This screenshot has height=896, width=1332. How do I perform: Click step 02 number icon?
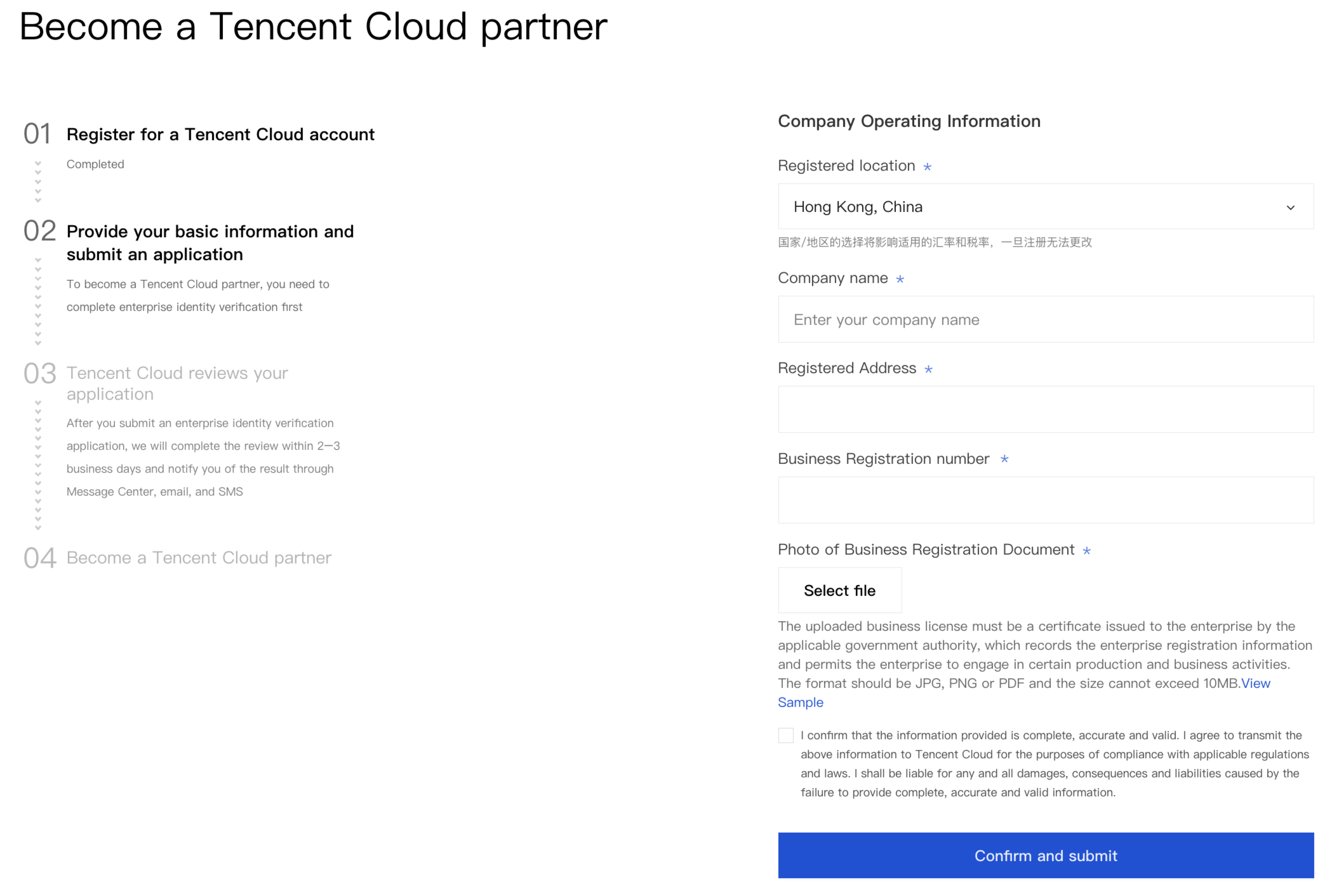[39, 231]
